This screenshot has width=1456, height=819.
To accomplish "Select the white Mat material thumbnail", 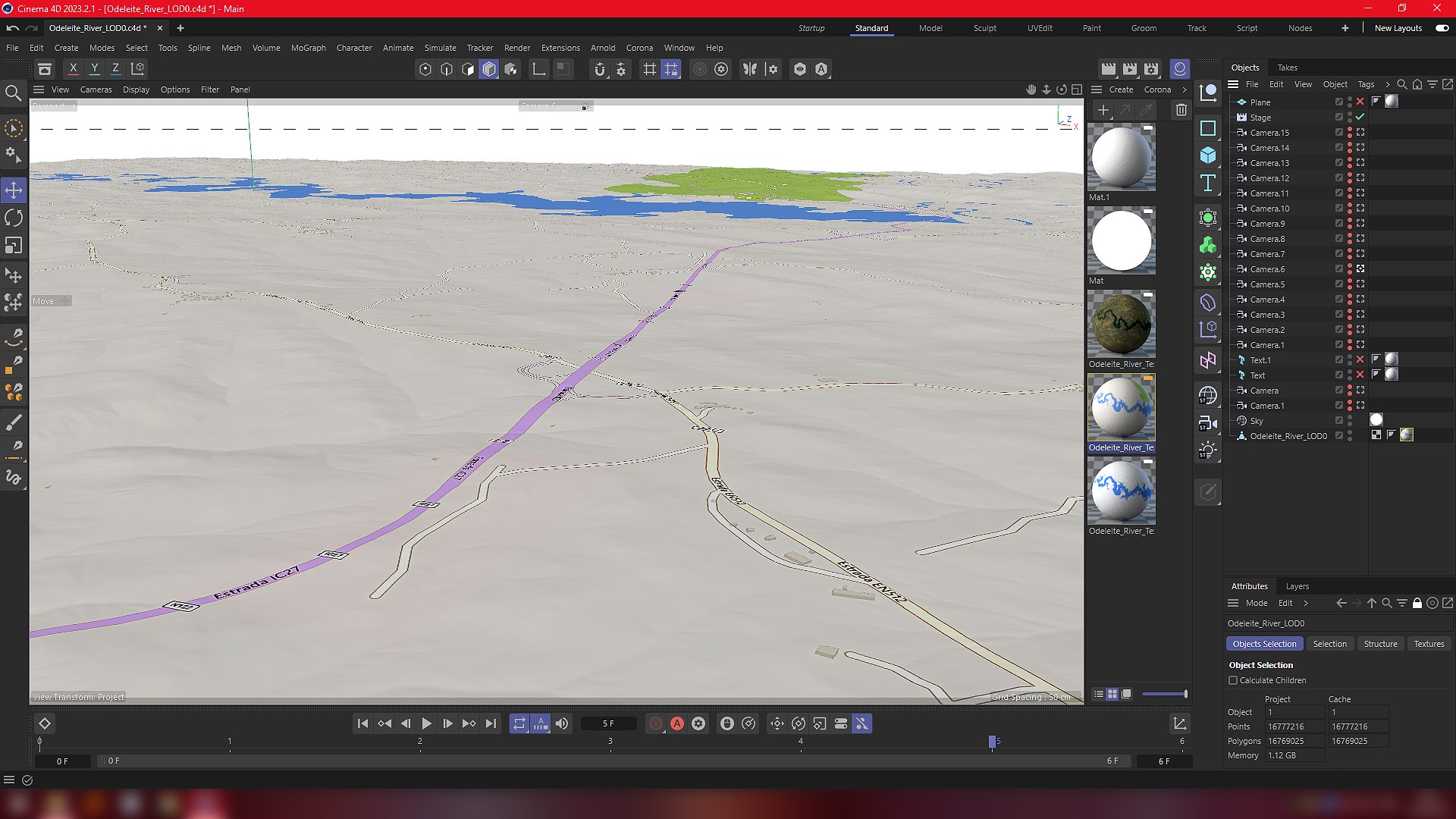I will (x=1122, y=240).
